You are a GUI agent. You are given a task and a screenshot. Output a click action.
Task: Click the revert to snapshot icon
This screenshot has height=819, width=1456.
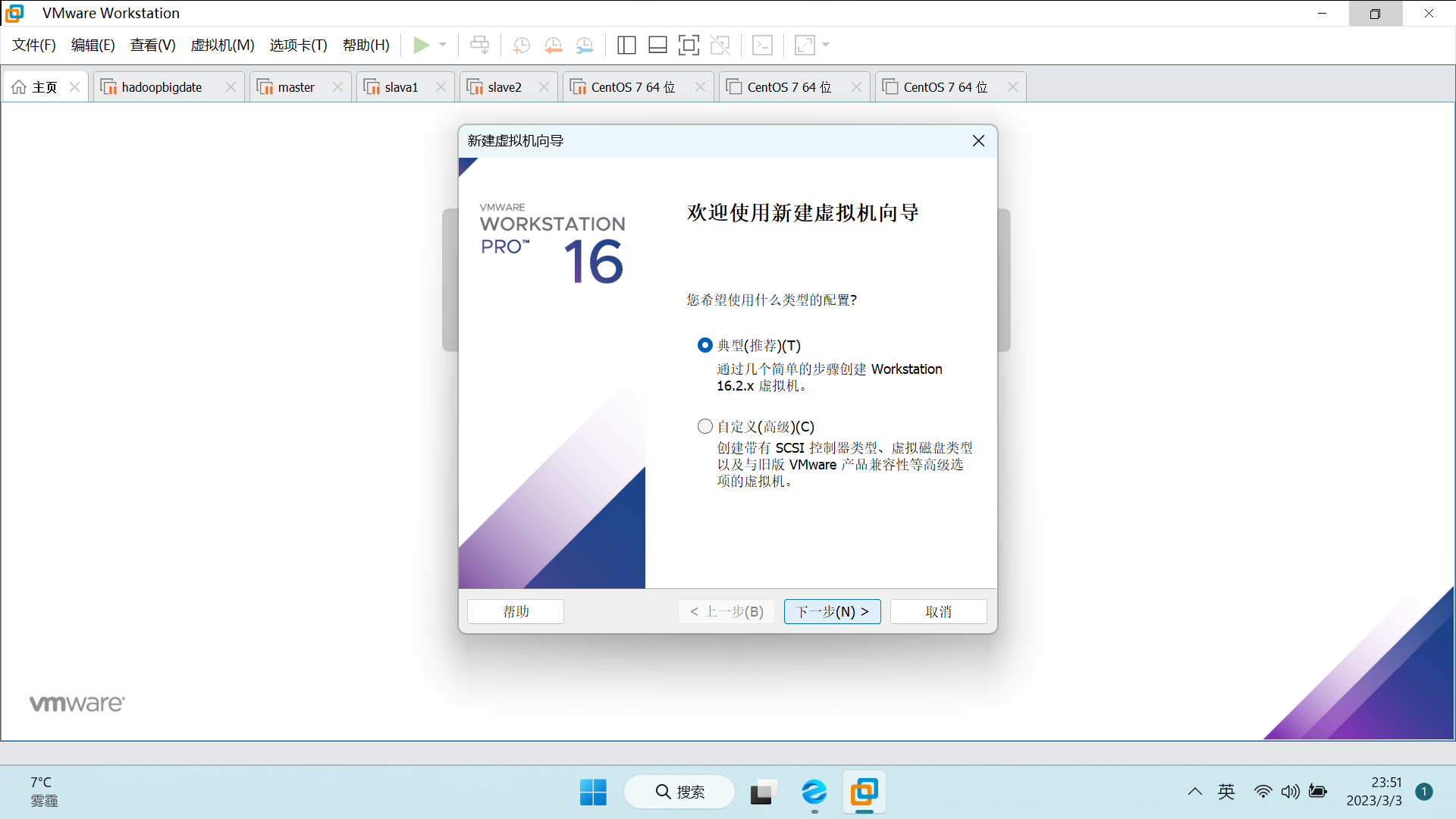(553, 45)
